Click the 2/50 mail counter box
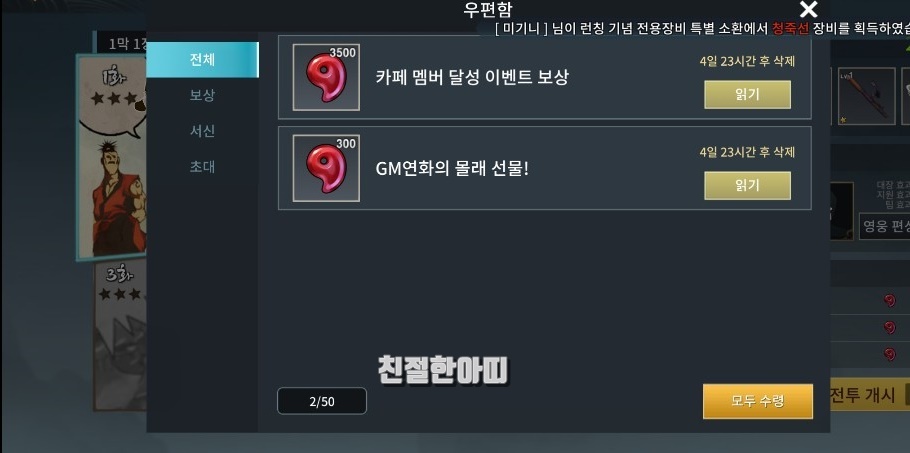910x453 pixels. tap(322, 401)
